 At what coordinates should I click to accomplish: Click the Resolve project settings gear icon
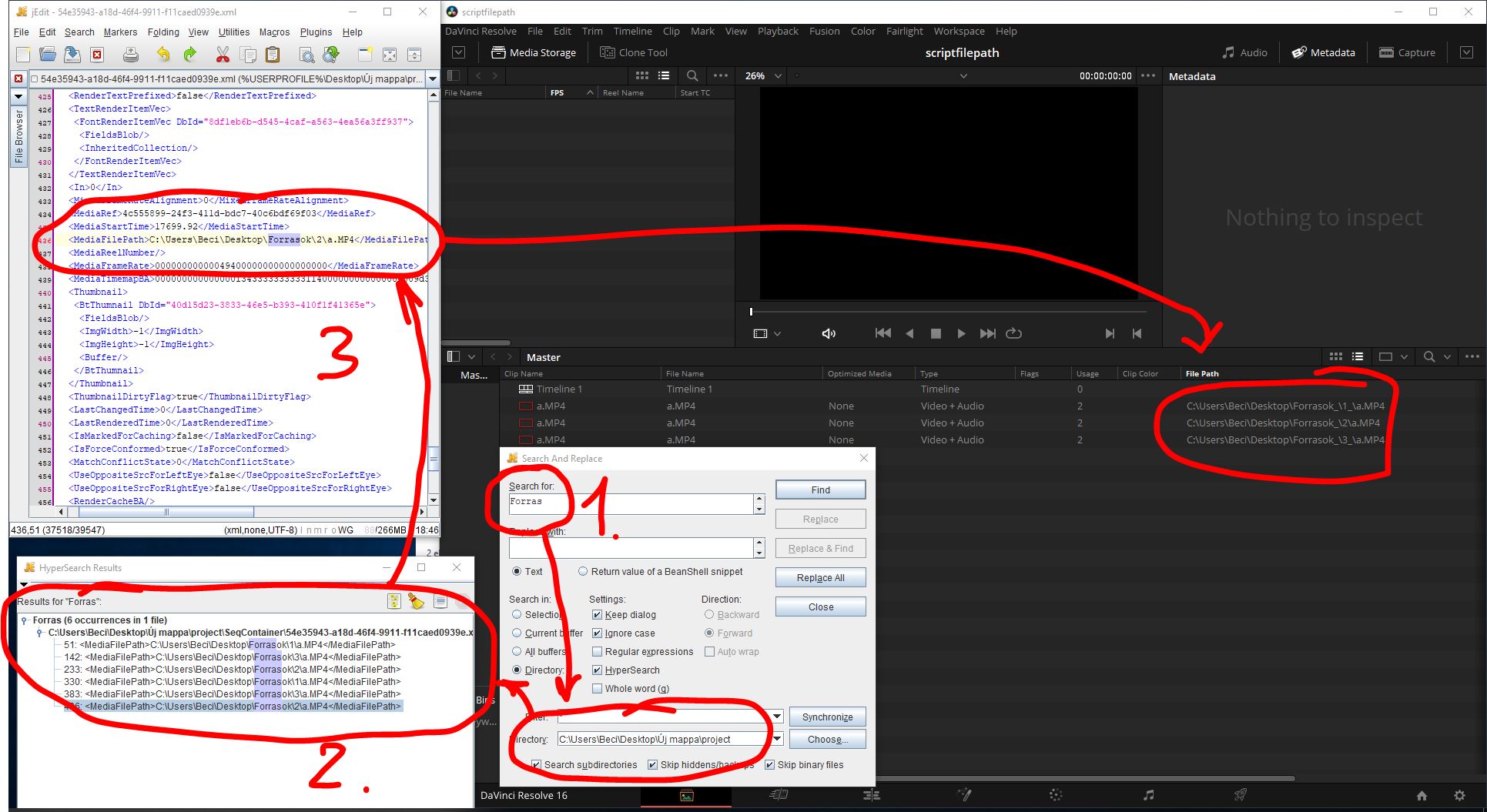[x=1459, y=796]
